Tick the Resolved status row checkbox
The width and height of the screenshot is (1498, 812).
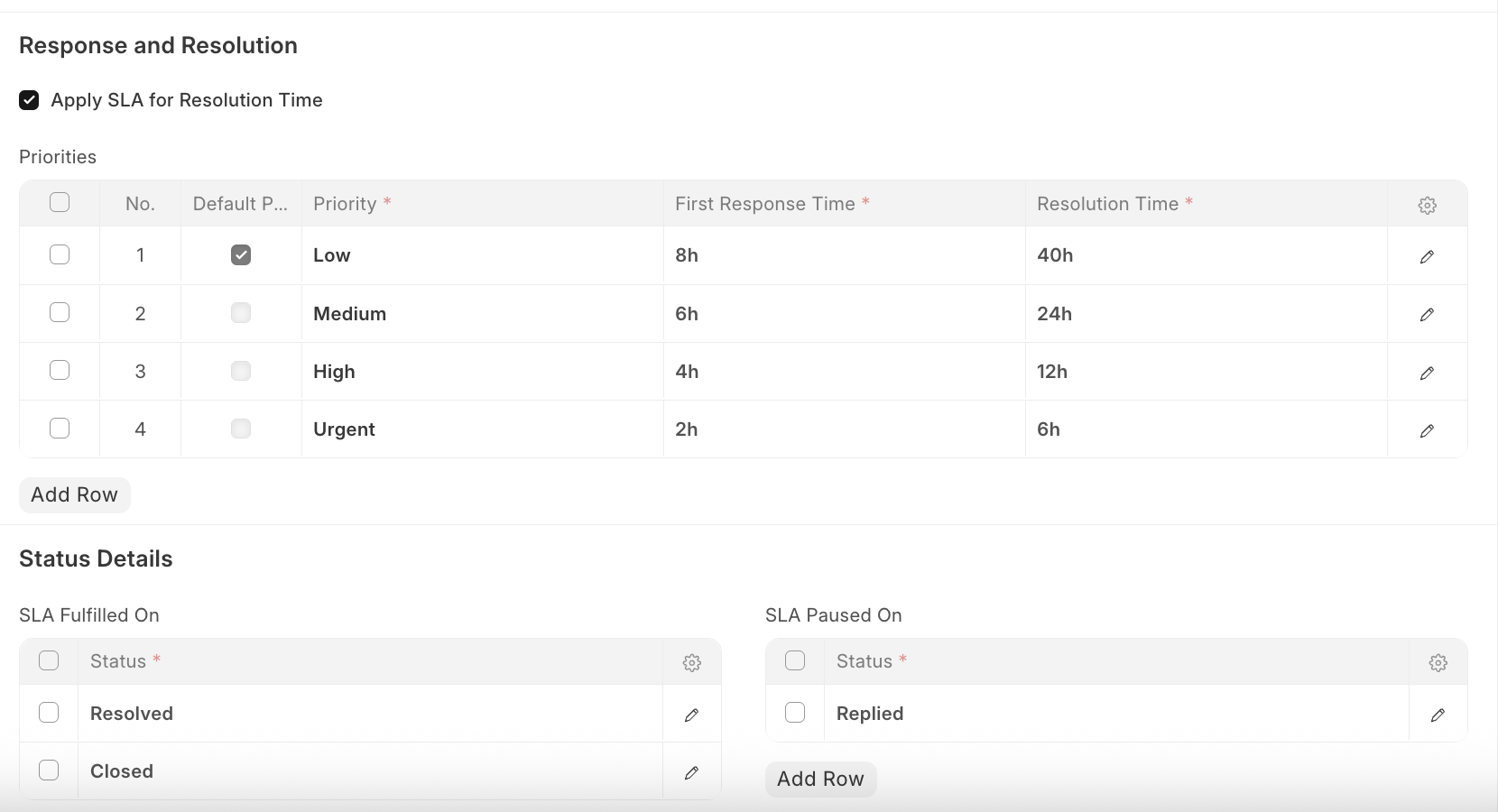coord(49,712)
